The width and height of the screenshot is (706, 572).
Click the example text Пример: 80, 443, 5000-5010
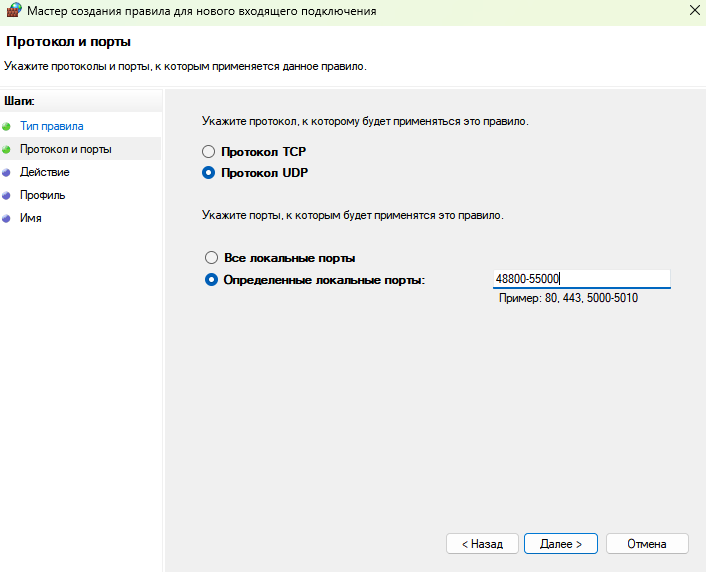pyautogui.click(x=568, y=298)
